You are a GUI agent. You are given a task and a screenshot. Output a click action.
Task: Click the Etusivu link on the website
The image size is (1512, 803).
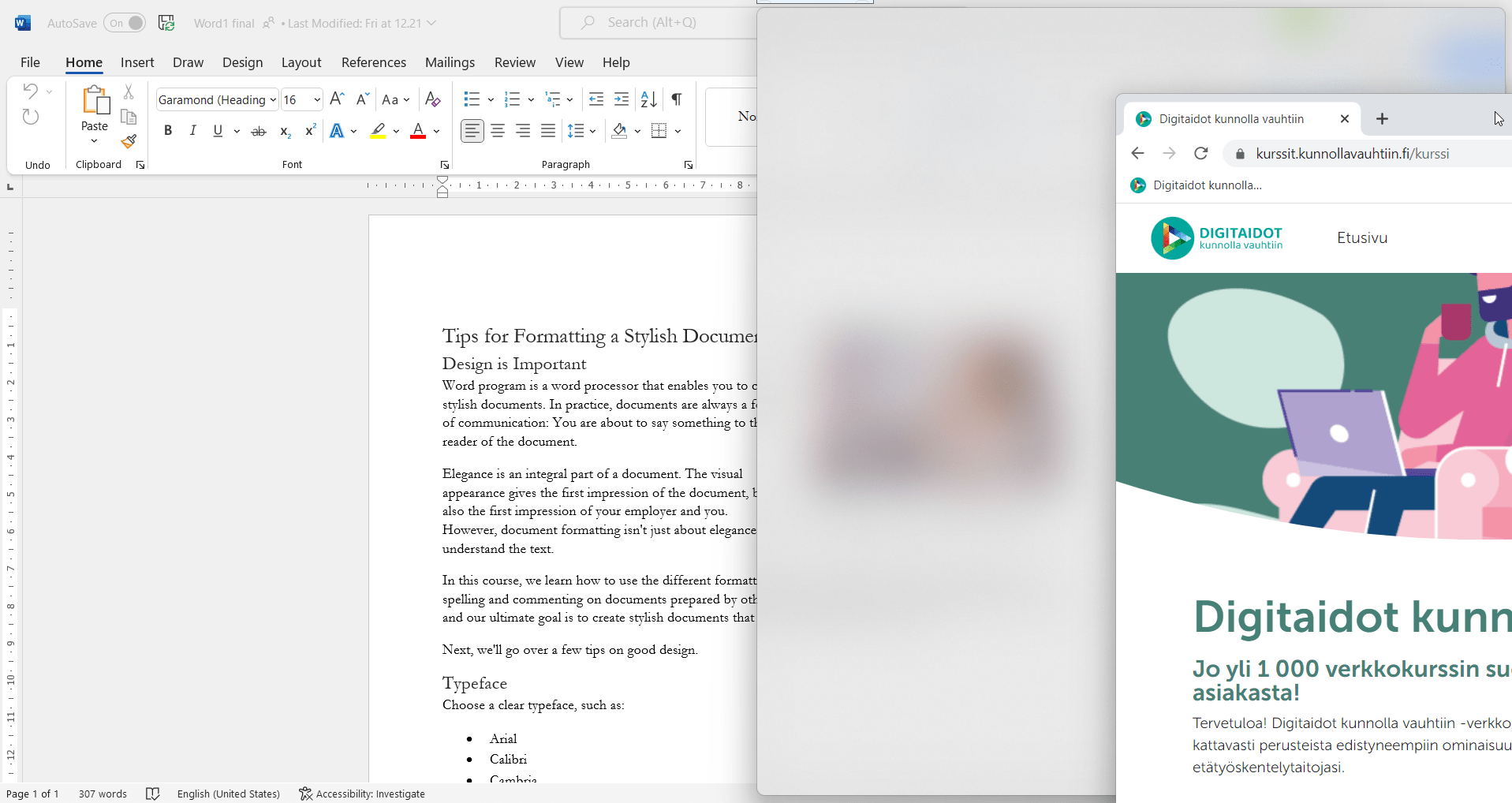(x=1362, y=237)
